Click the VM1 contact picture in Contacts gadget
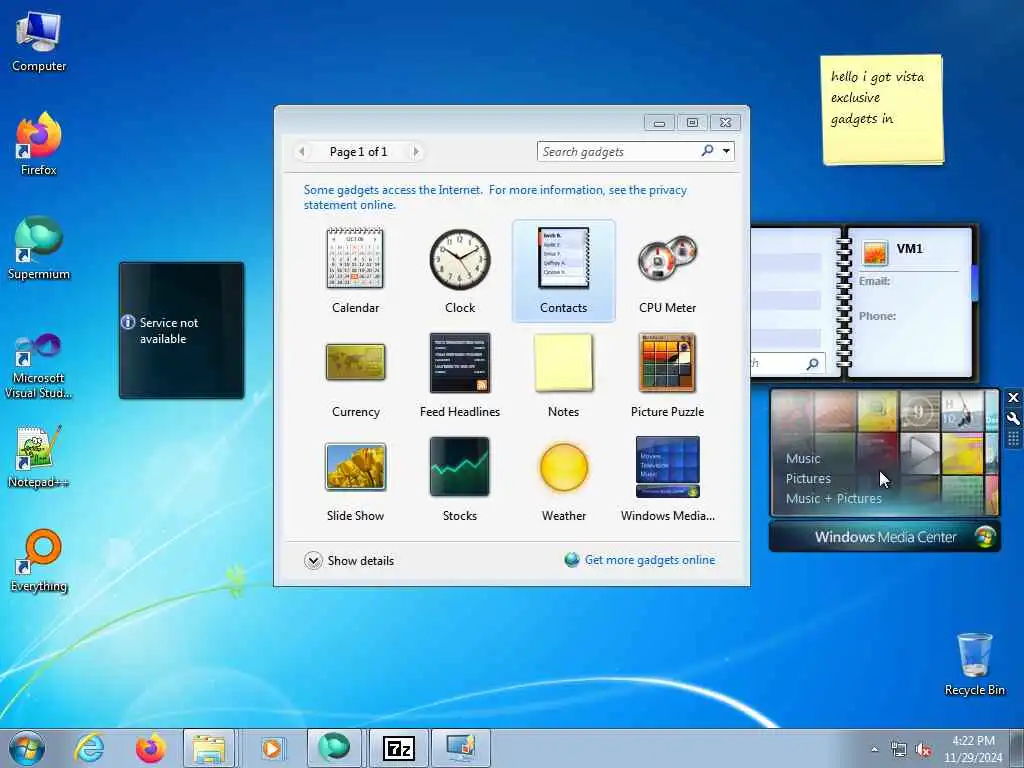This screenshot has height=768, width=1024. tap(875, 252)
